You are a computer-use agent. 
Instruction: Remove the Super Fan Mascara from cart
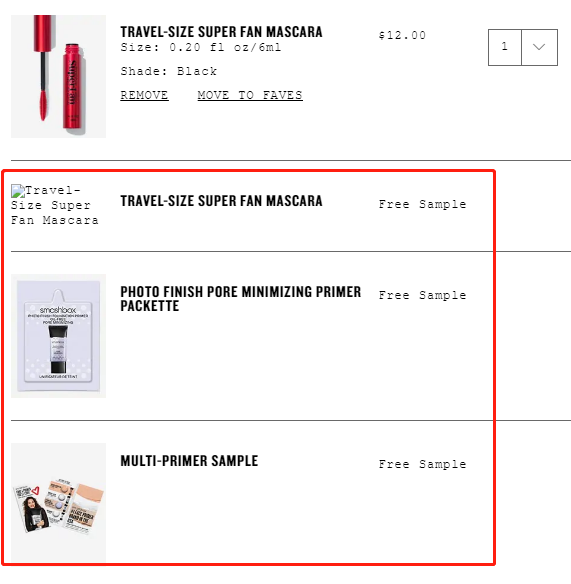point(144,95)
